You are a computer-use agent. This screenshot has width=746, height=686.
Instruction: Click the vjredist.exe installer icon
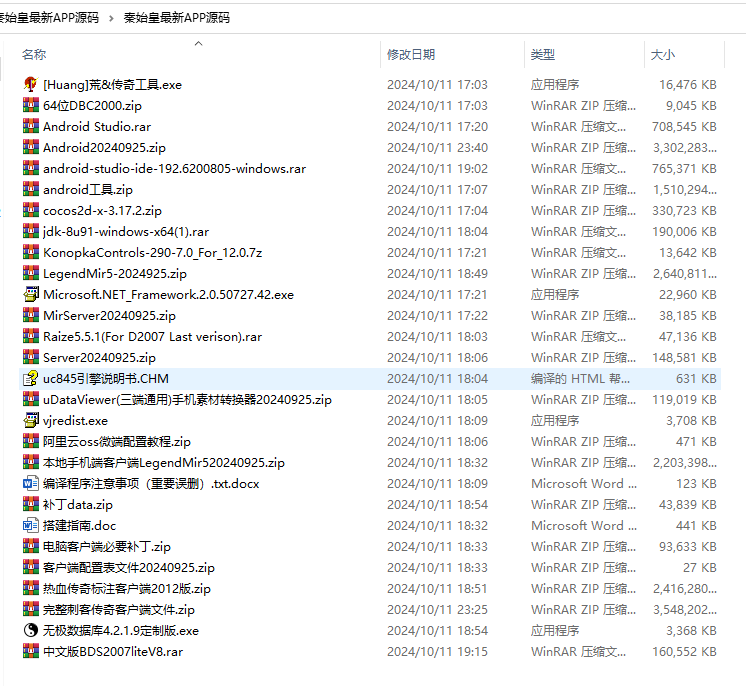click(x=31, y=421)
